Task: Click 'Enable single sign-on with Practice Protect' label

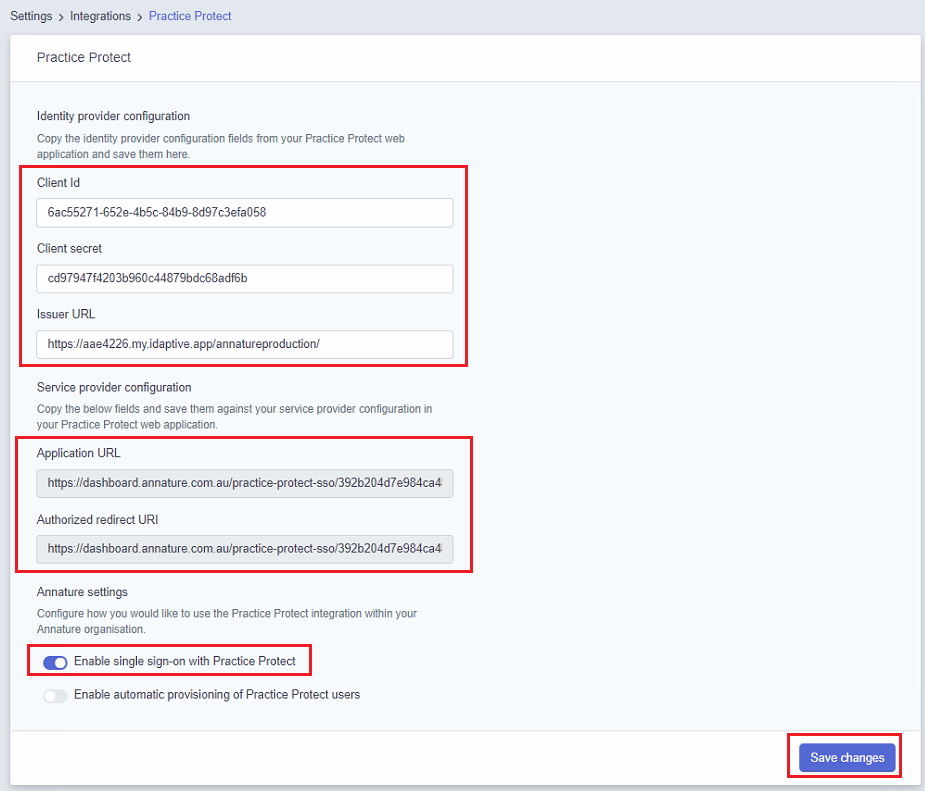Action: click(185, 661)
